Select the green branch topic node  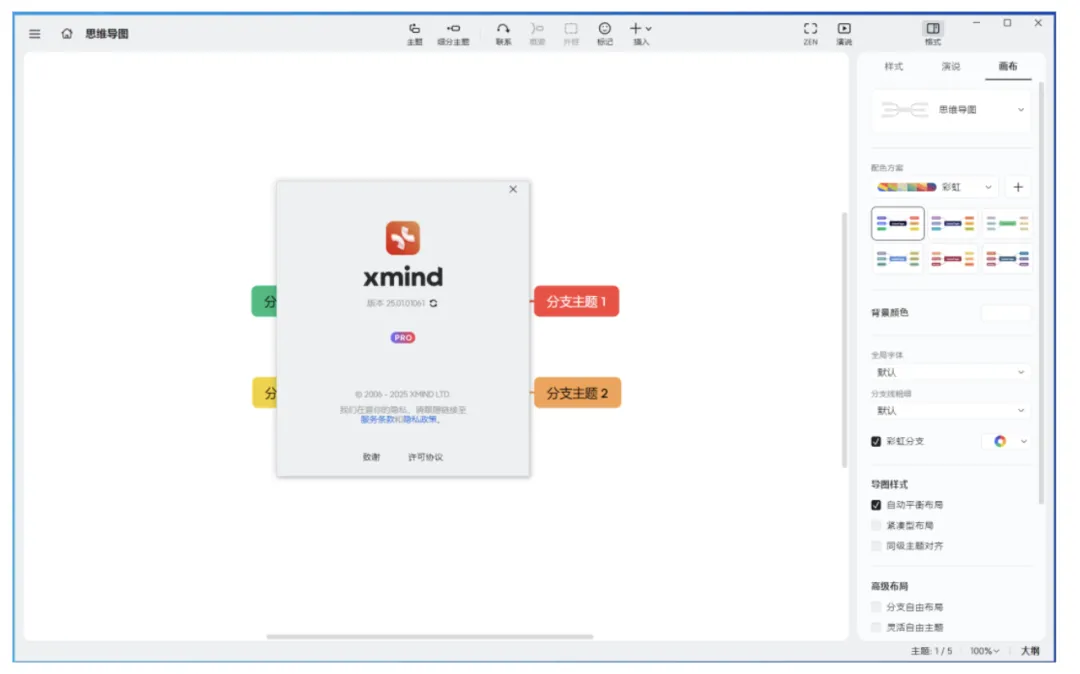pos(264,302)
